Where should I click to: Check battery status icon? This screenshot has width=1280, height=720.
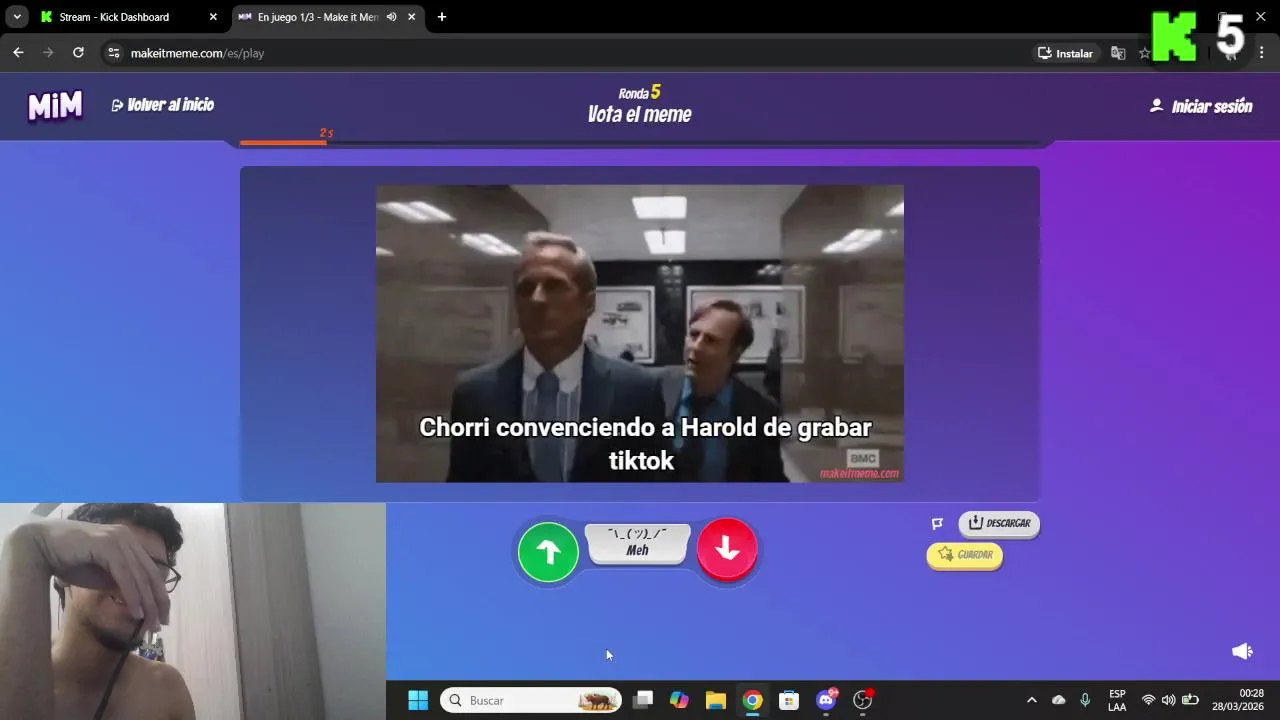tap(1190, 700)
